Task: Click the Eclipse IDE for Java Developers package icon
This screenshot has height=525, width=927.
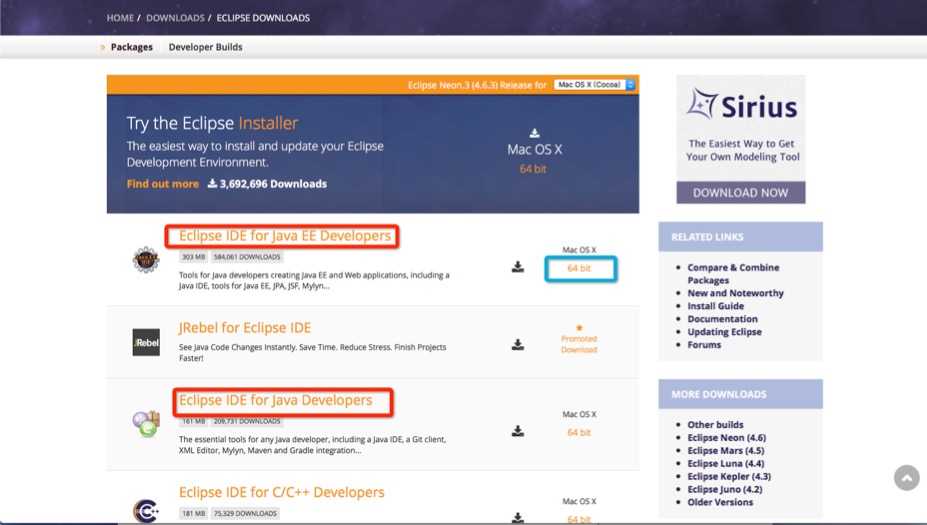Action: pos(146,423)
